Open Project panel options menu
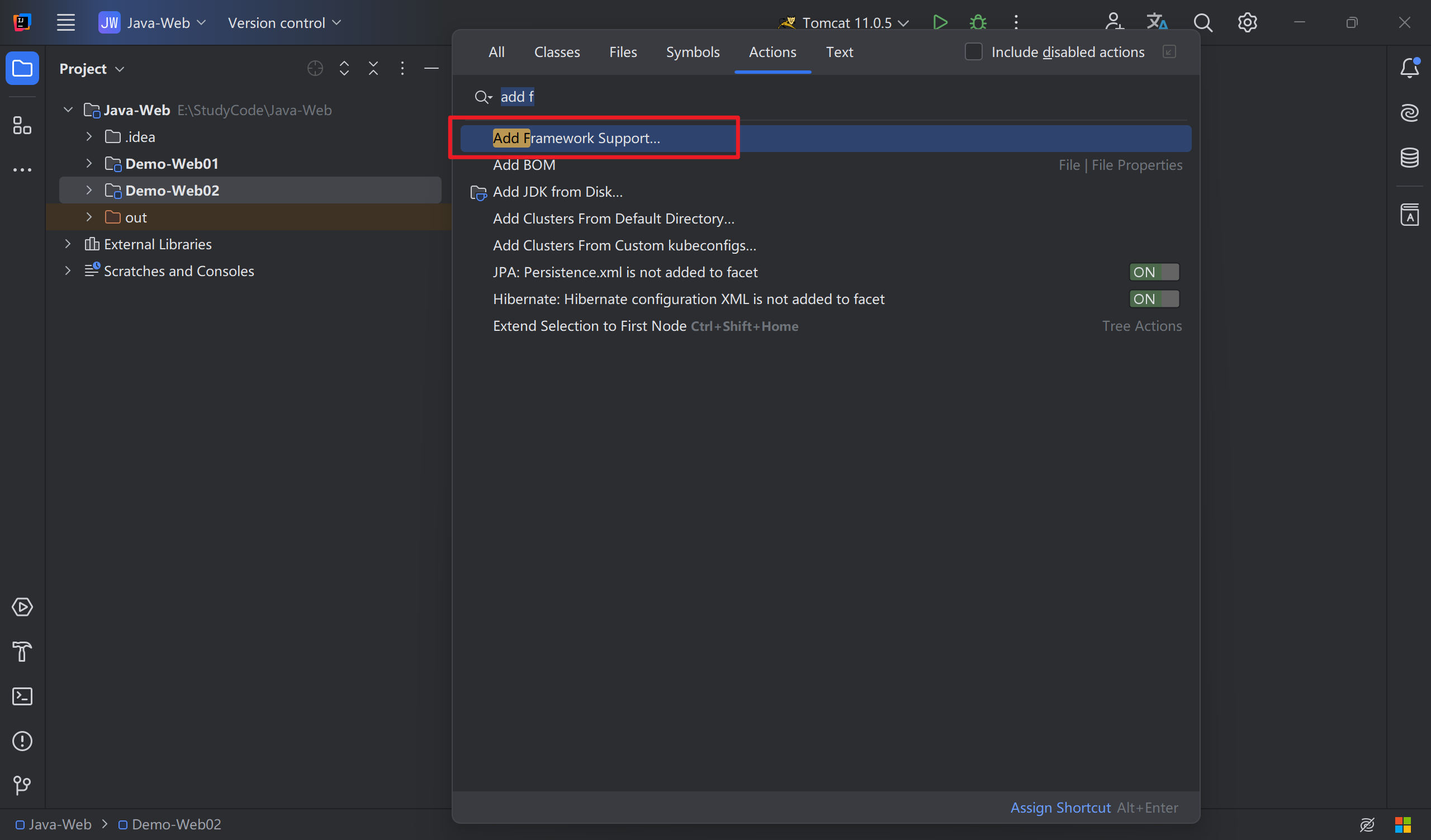 click(402, 69)
